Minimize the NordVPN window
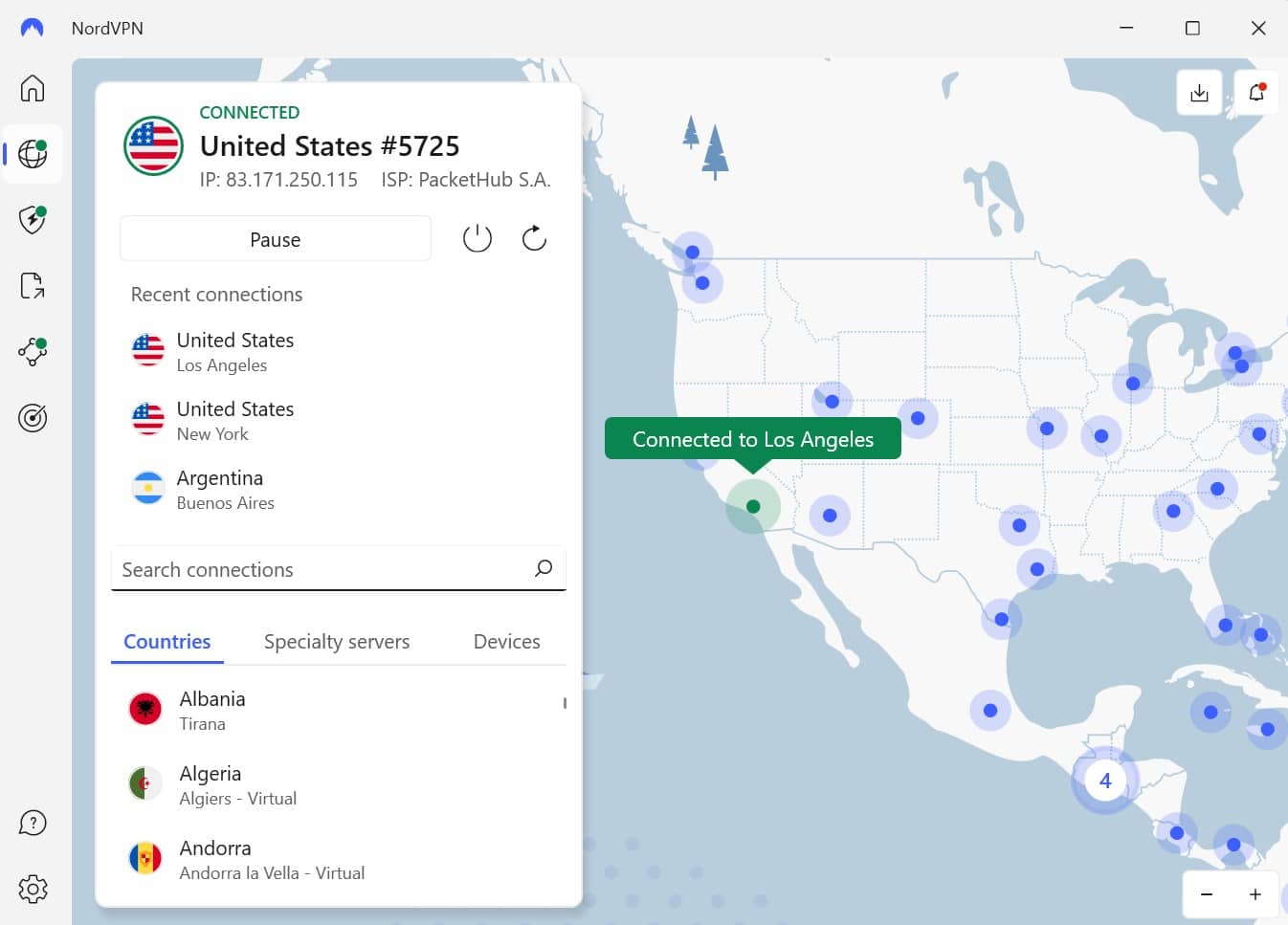Screen dimensions: 1288x925 coord(1126,28)
